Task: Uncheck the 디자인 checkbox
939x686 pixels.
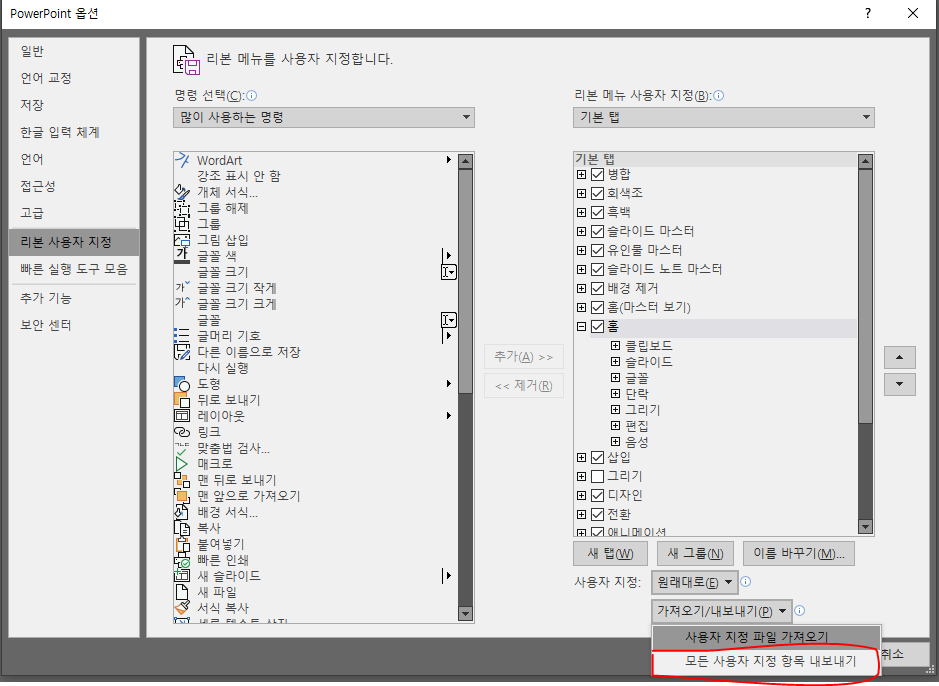Action: coord(597,496)
